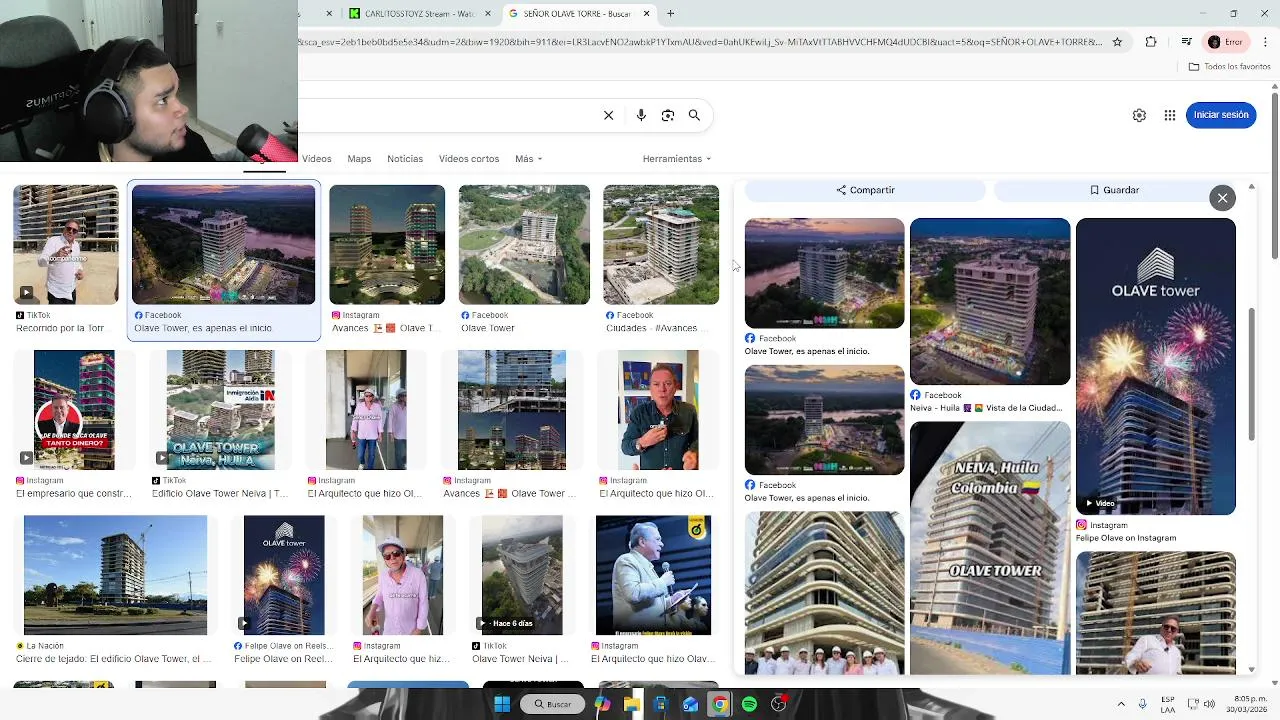Open TikTok thumbnail Olave Tower Neiva Hace 6 días
Image resolution: width=1280 pixels, height=720 pixels.
coord(522,575)
